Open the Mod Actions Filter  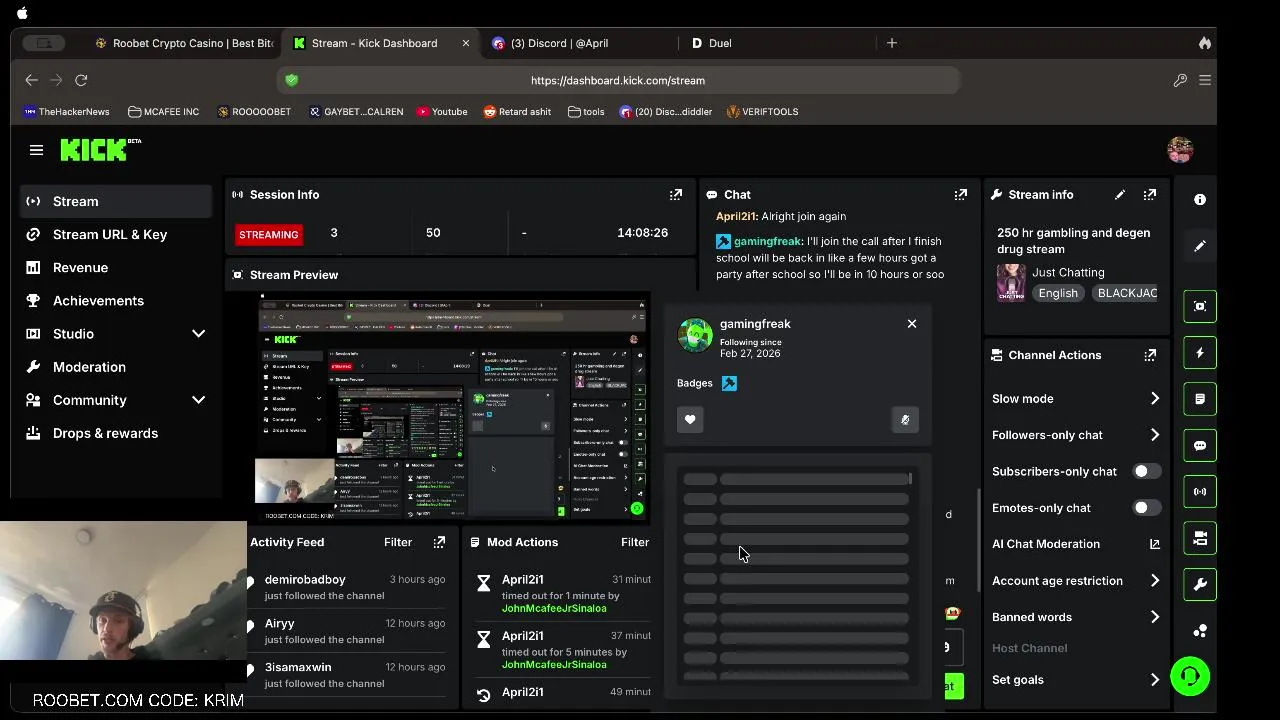point(635,542)
